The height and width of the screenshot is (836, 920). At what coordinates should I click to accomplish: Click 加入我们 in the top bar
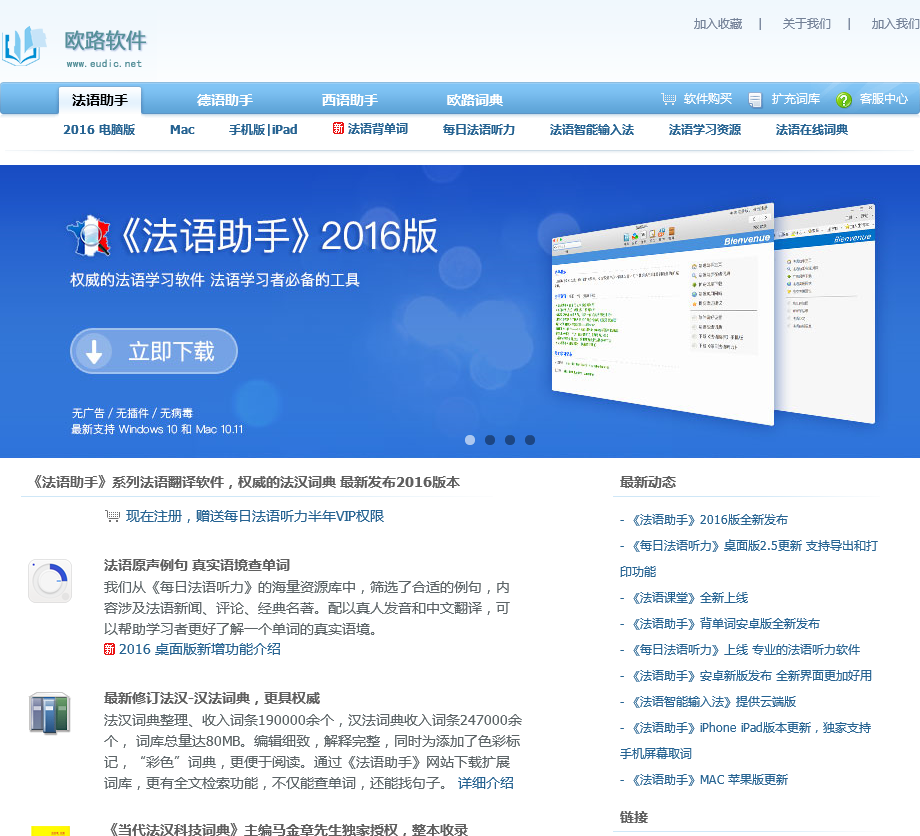pos(895,24)
